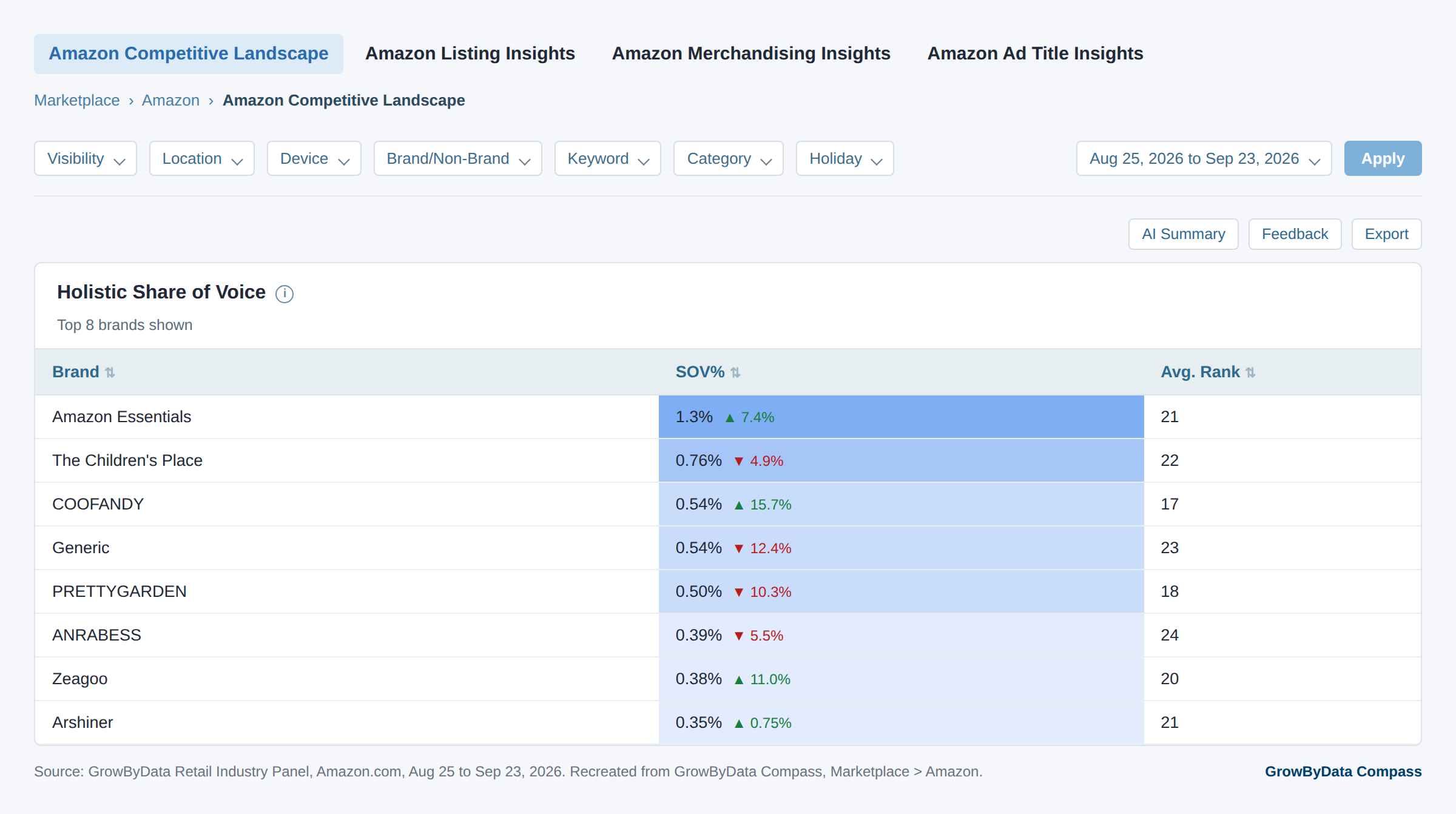This screenshot has height=814, width=1456.
Task: Open the AI Summary button
Action: pyautogui.click(x=1184, y=234)
